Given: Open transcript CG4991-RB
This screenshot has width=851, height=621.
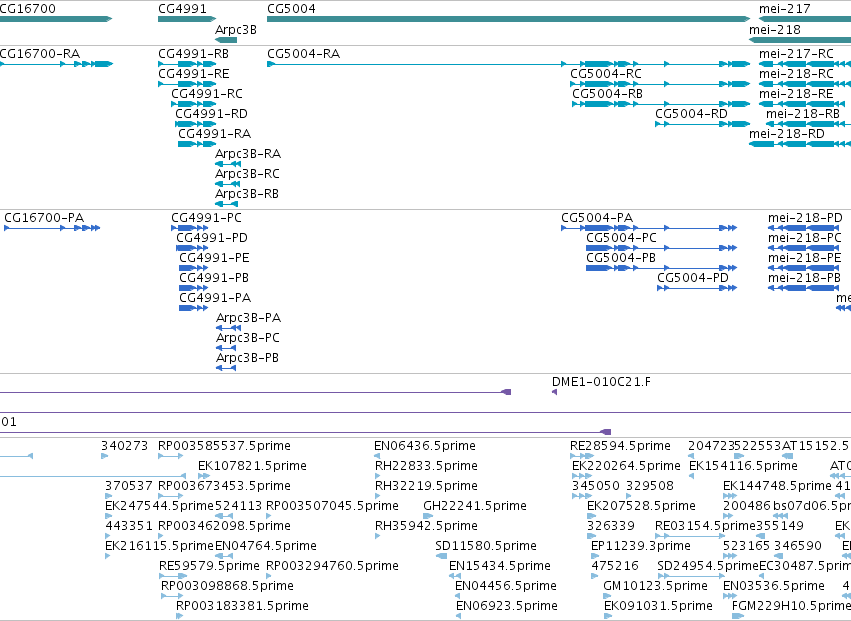Looking at the screenshot, I should click(x=193, y=54).
